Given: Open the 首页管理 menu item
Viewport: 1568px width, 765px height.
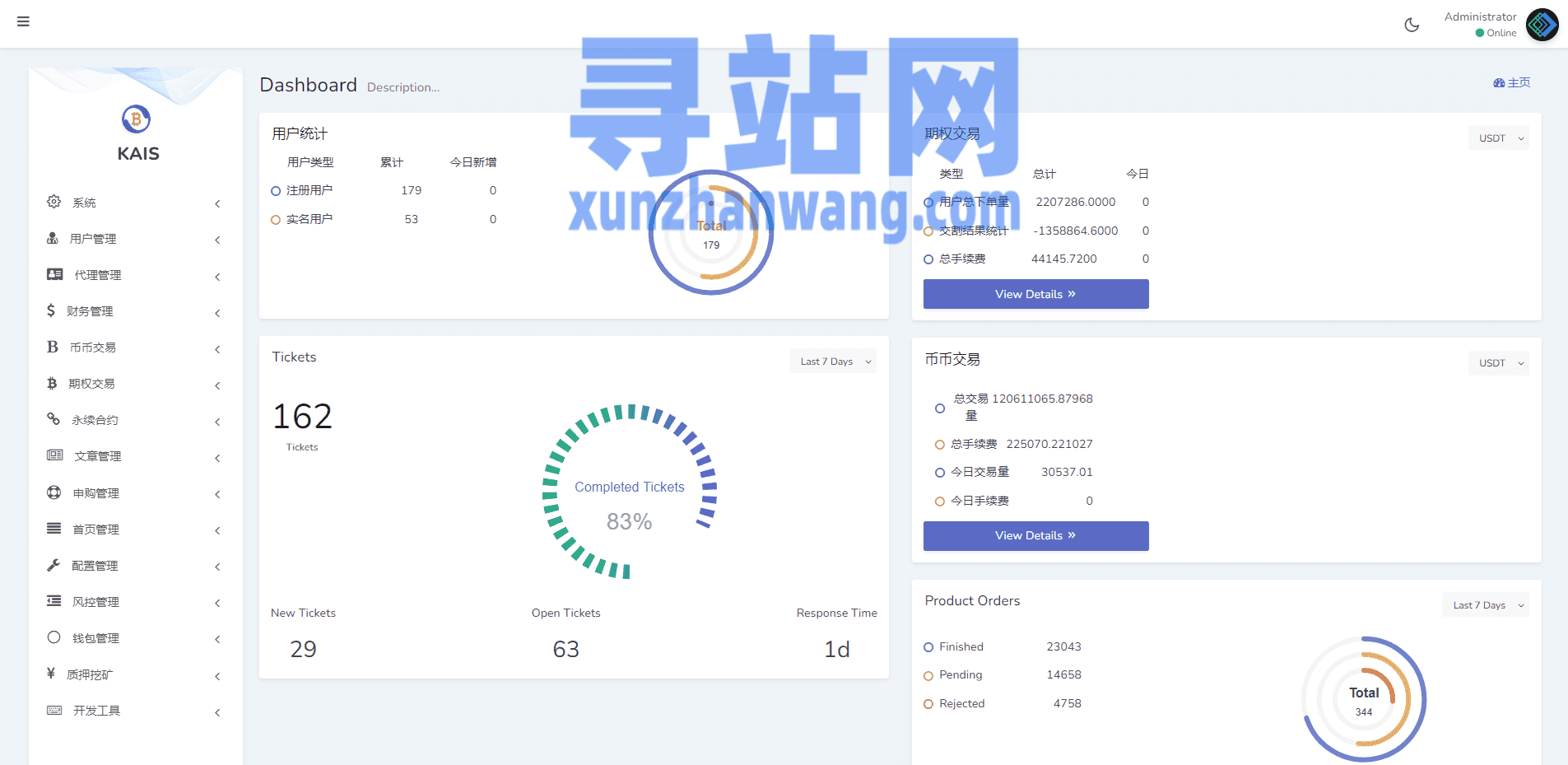Looking at the screenshot, I should pos(136,529).
